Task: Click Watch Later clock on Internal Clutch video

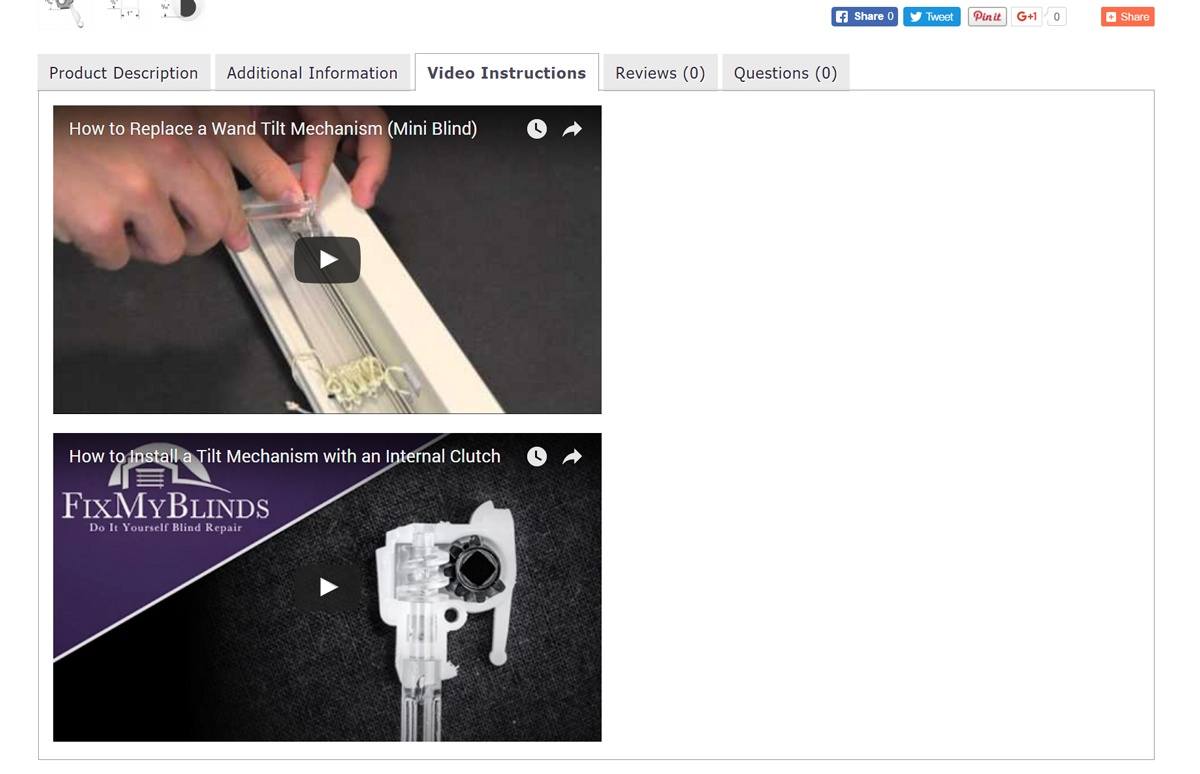Action: pyautogui.click(x=537, y=456)
